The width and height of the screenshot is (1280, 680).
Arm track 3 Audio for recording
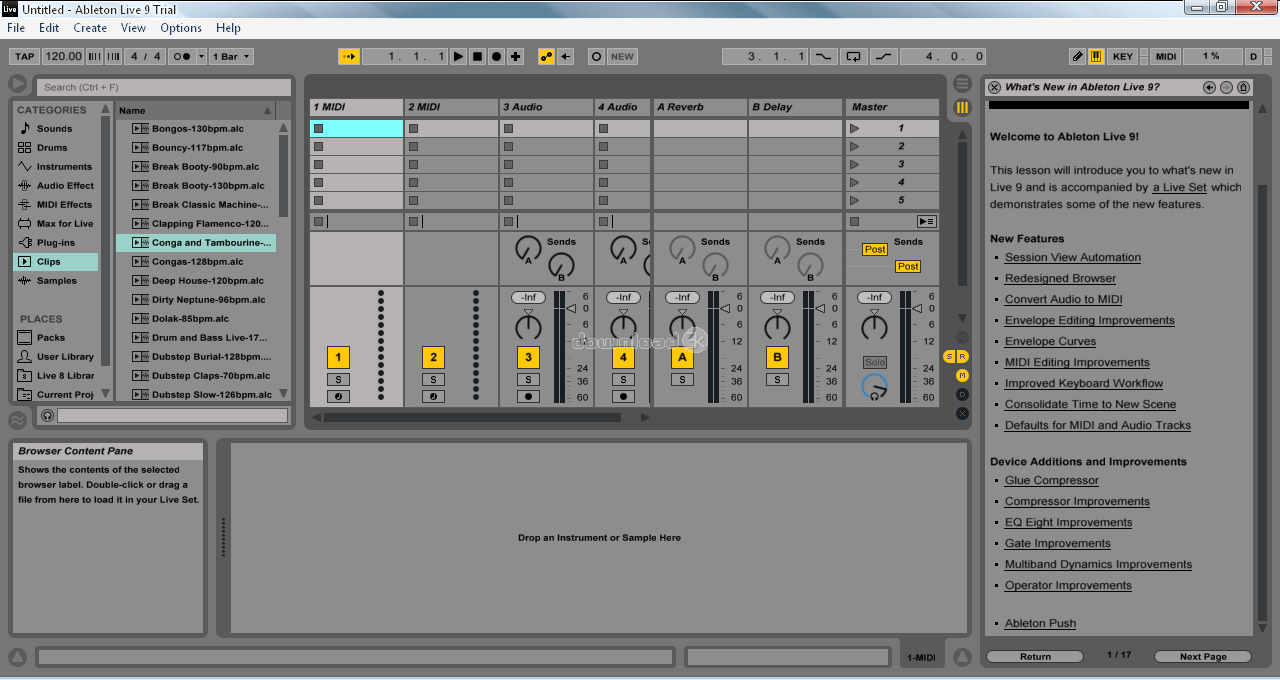528,396
